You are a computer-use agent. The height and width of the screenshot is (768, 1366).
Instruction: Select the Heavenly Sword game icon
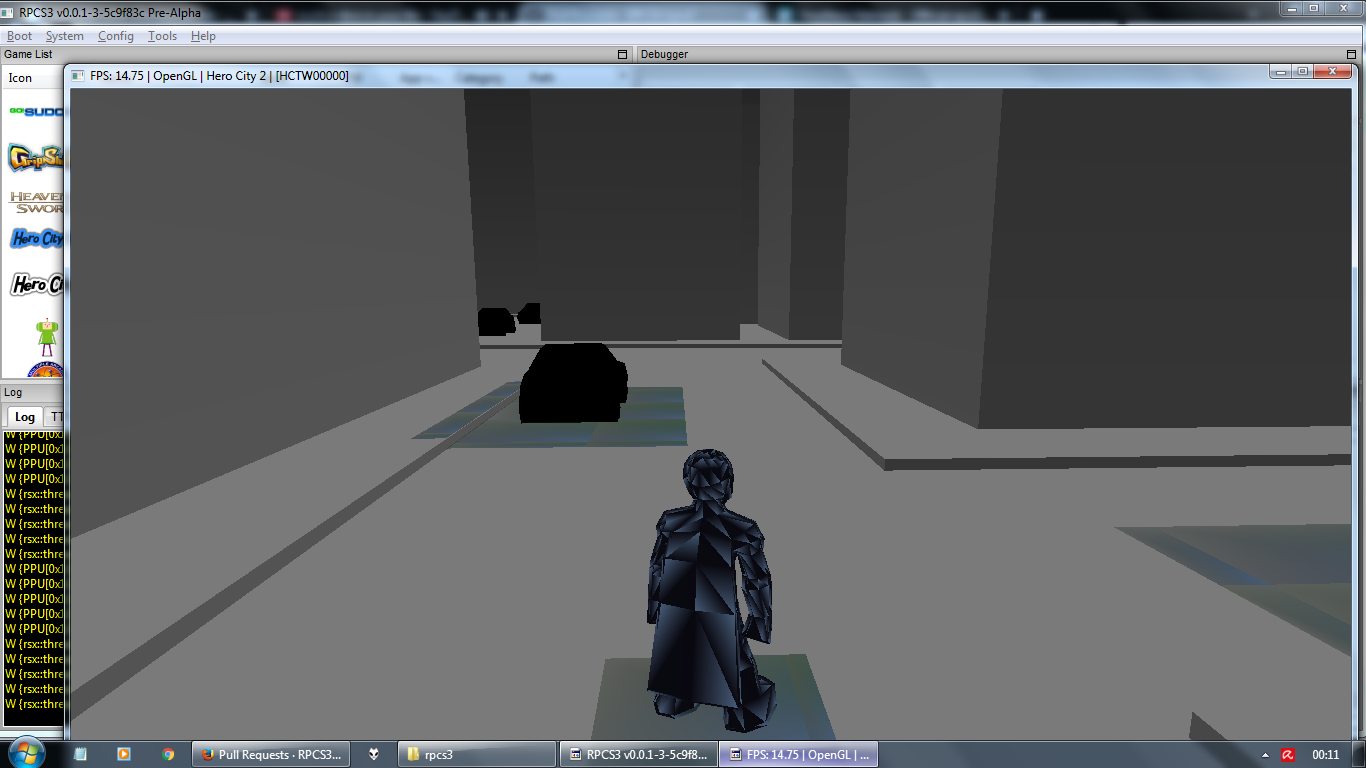click(36, 202)
